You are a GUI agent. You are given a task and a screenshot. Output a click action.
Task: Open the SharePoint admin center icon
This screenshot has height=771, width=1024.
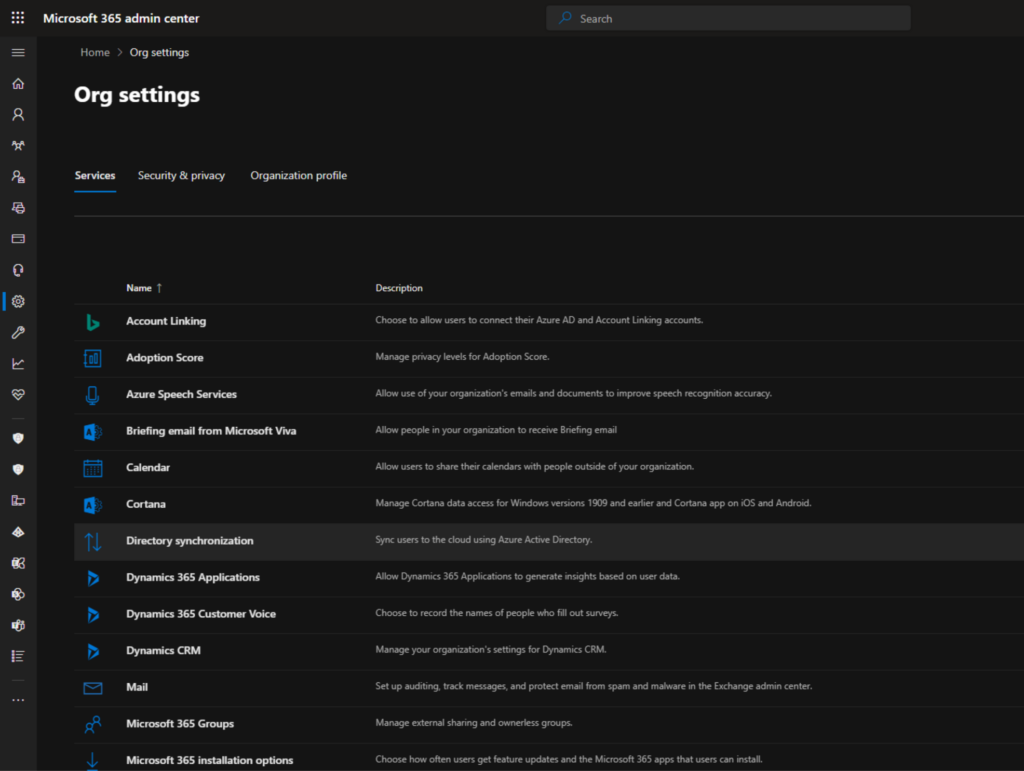(x=18, y=594)
